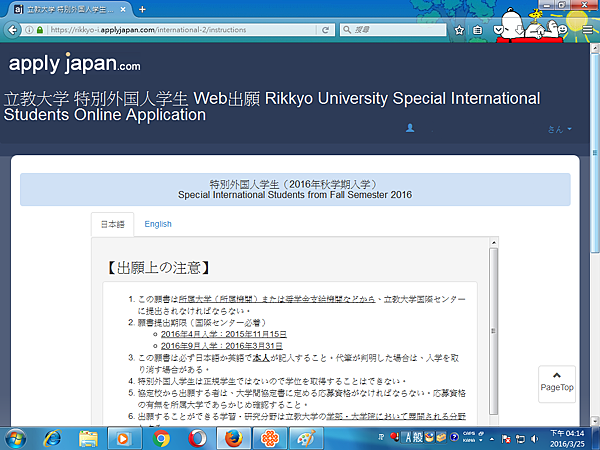The image size is (600, 450).
Task: Open Windows Explorer folder in taskbar
Action: pyautogui.click(x=88, y=439)
